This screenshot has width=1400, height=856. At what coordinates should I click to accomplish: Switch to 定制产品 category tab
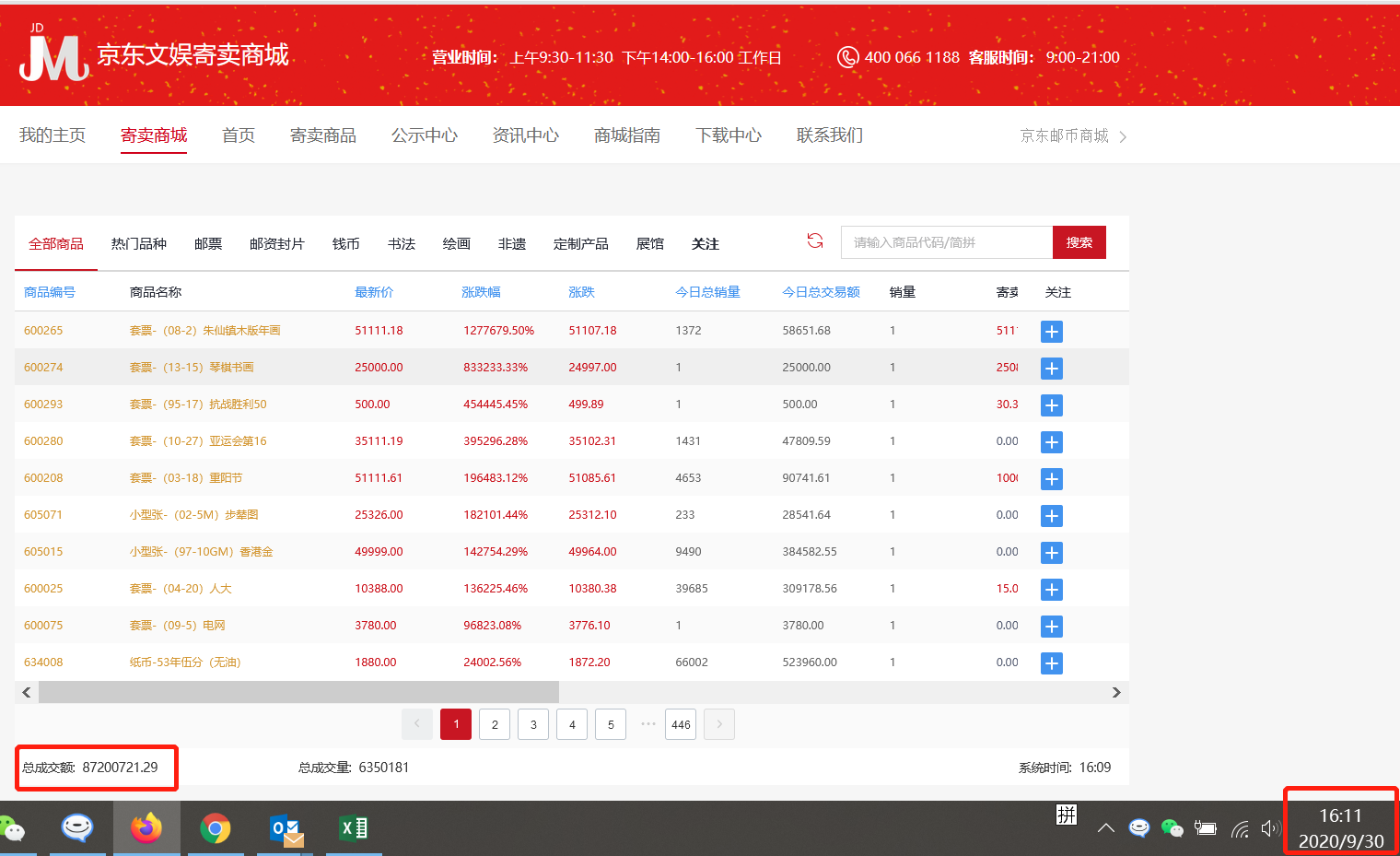(x=581, y=244)
